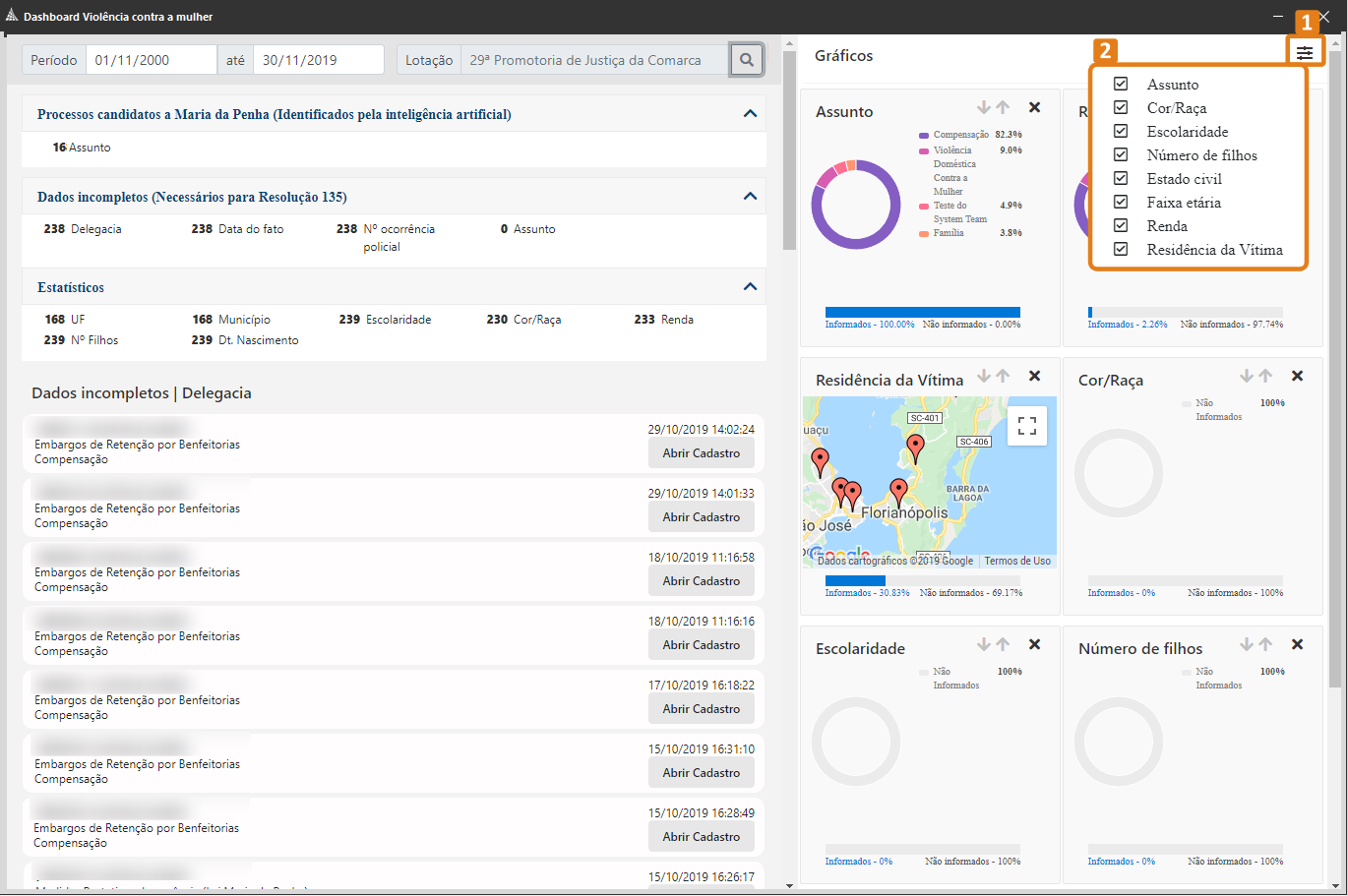
Task: Open the map Termos de Uso link
Action: [1017, 562]
